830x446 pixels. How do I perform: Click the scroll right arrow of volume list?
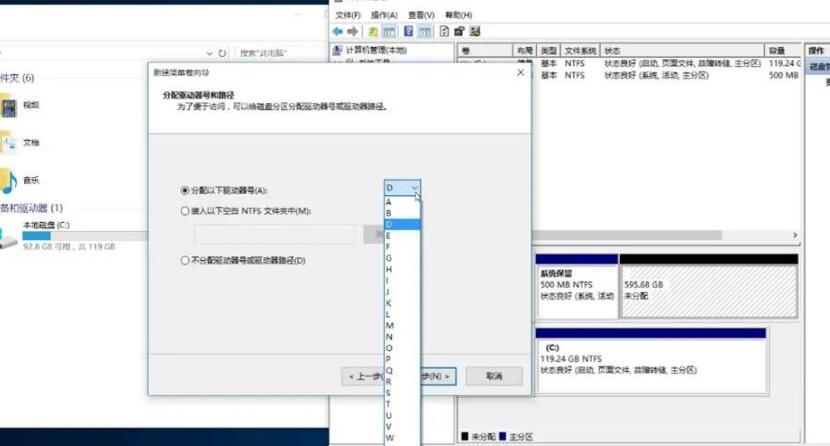click(x=795, y=235)
